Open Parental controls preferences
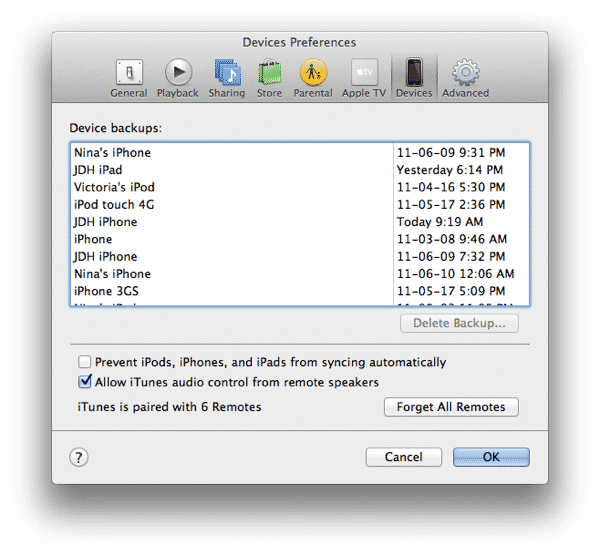 pos(314,76)
